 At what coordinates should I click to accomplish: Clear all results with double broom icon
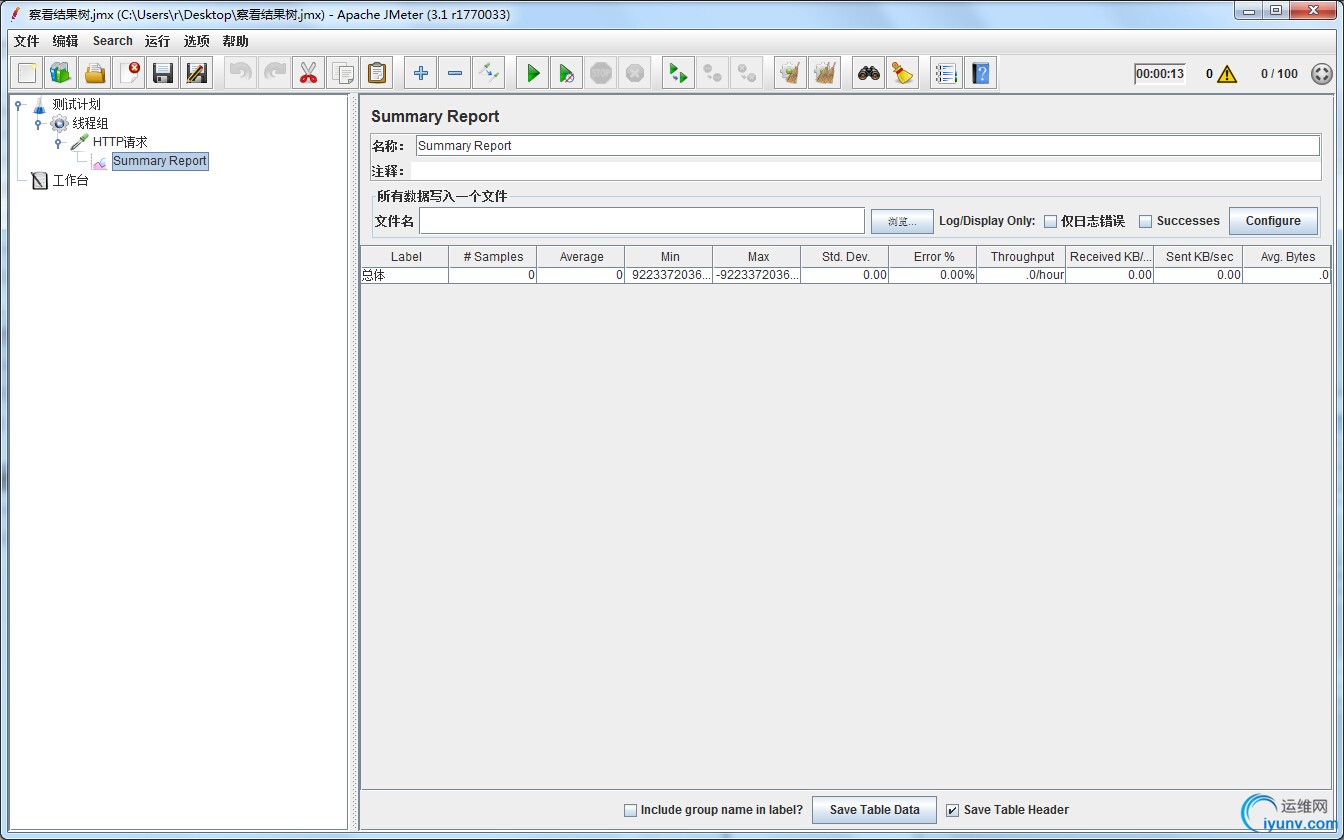click(x=825, y=73)
